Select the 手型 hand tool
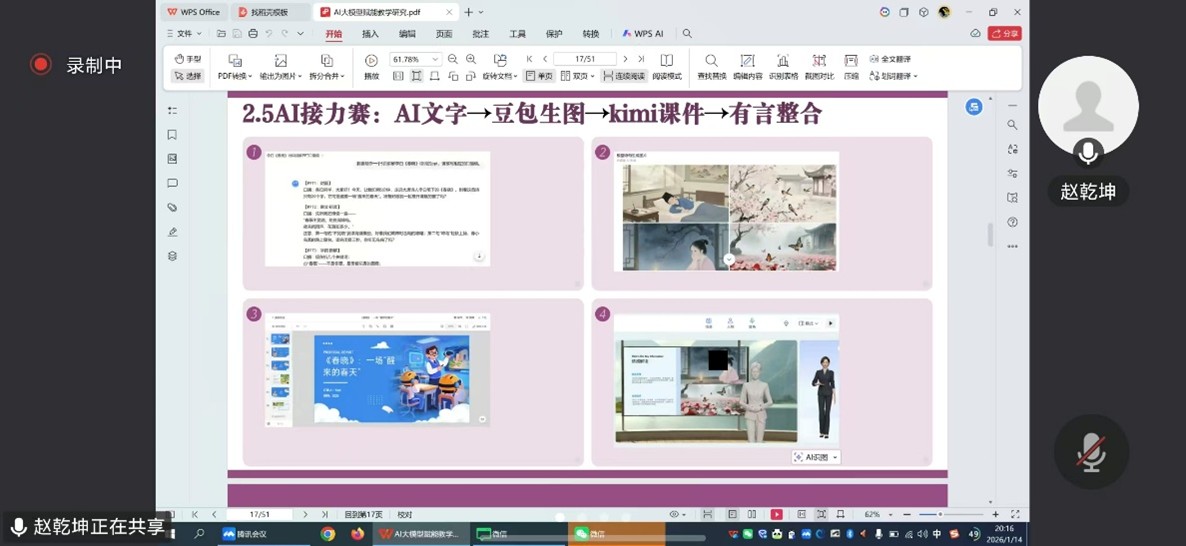 point(188,59)
